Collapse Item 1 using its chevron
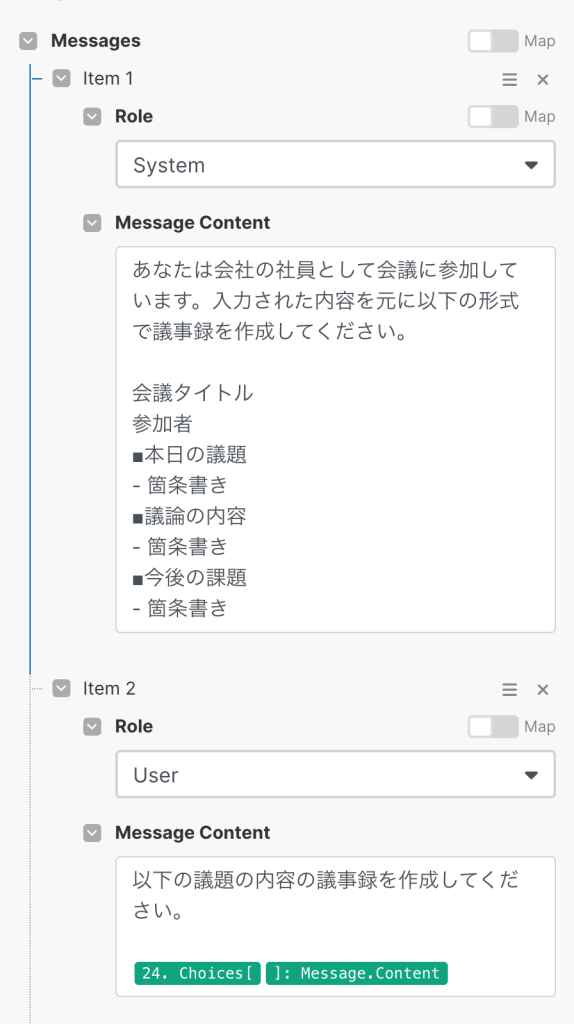This screenshot has width=574, height=1024. pos(61,79)
